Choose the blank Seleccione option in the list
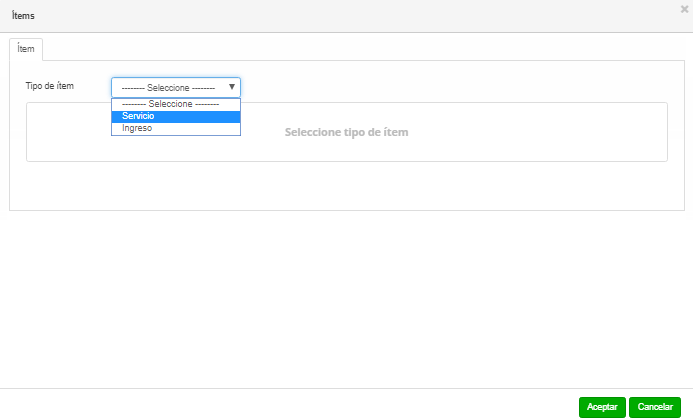Image resolution: width=693 pixels, height=419 pixels. [176, 104]
